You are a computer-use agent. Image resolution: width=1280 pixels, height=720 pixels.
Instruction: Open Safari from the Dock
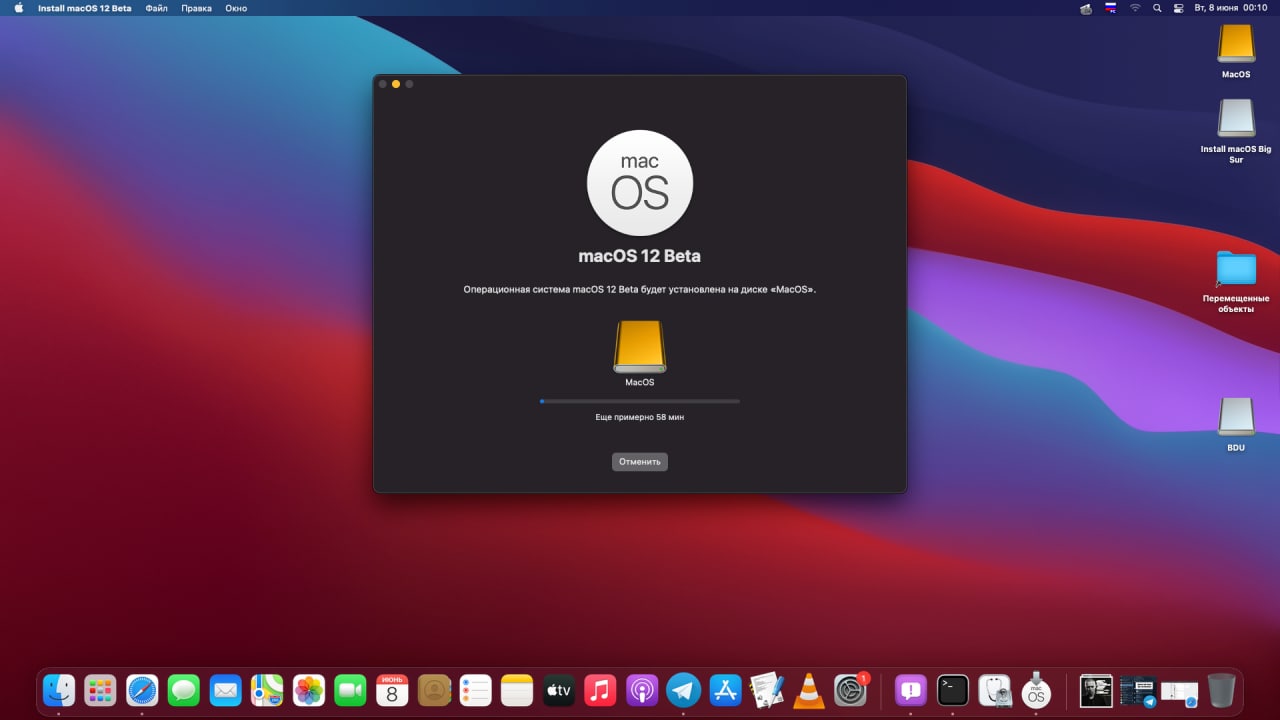tap(142, 690)
